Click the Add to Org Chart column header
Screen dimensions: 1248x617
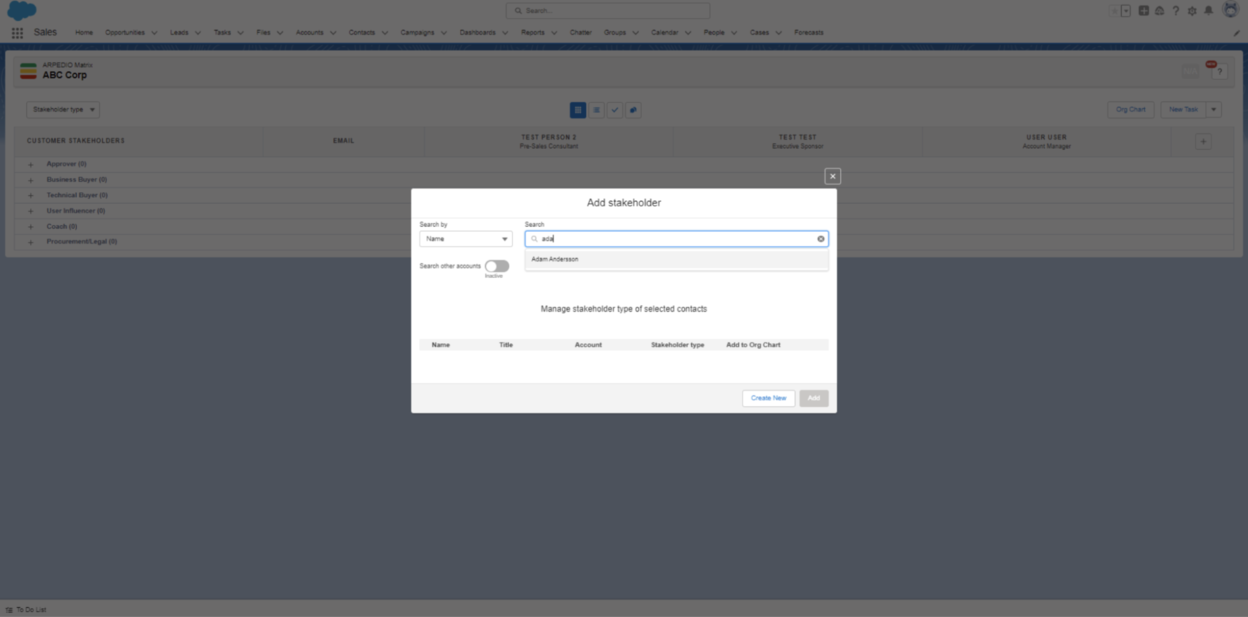click(753, 345)
